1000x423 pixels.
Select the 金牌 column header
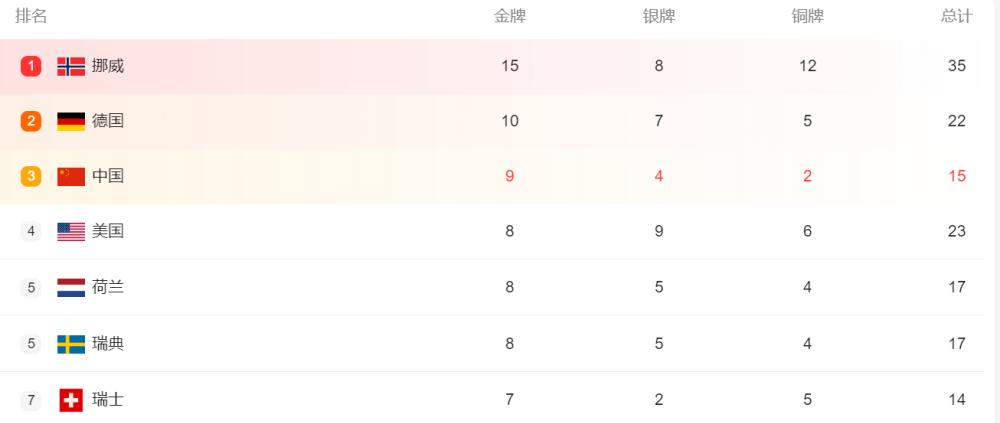(510, 17)
